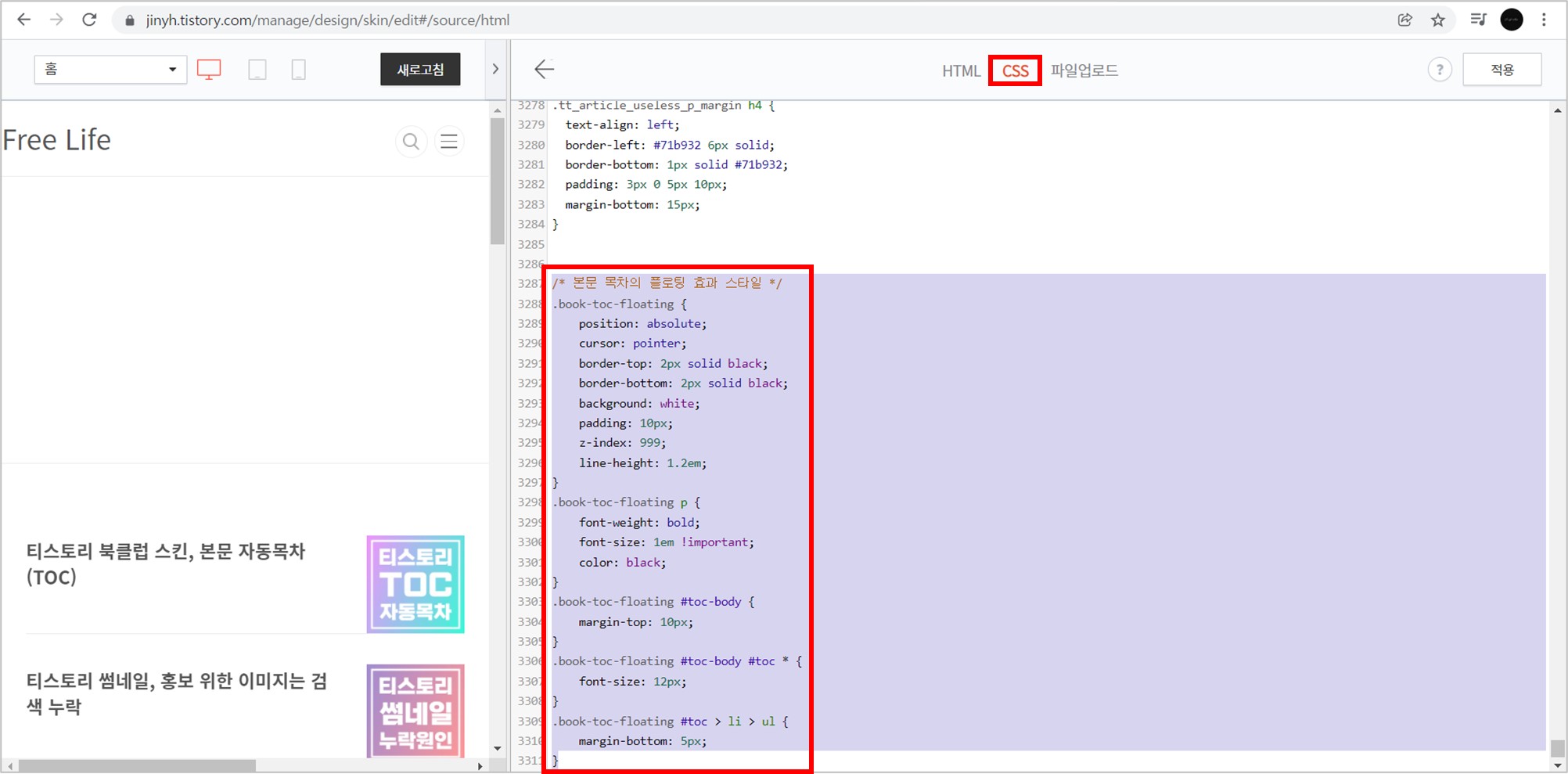Click the browser page reload icon
Viewport: 1568px width, 774px height.
coord(88,20)
